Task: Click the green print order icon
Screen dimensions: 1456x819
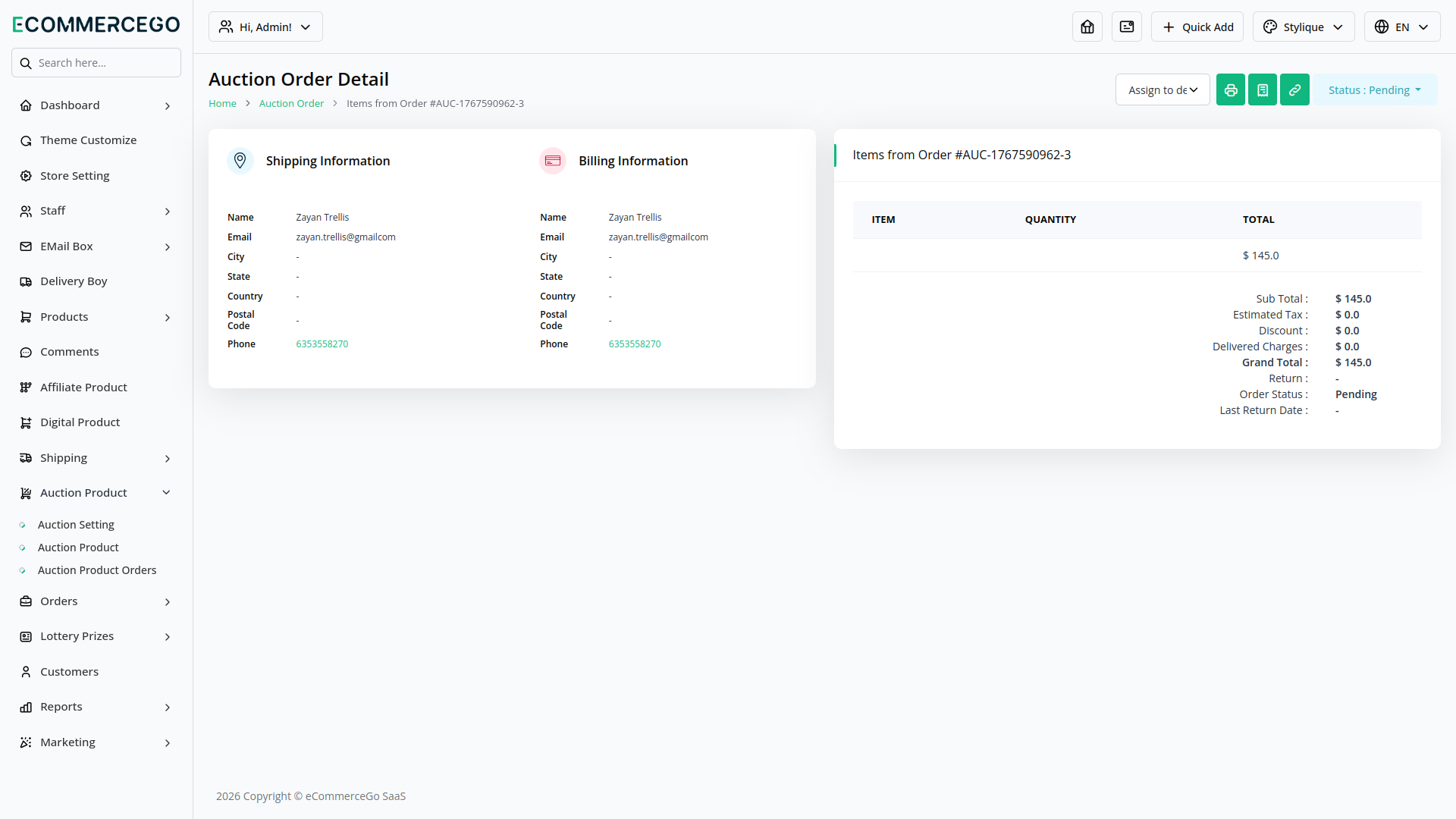Action: (x=1231, y=89)
